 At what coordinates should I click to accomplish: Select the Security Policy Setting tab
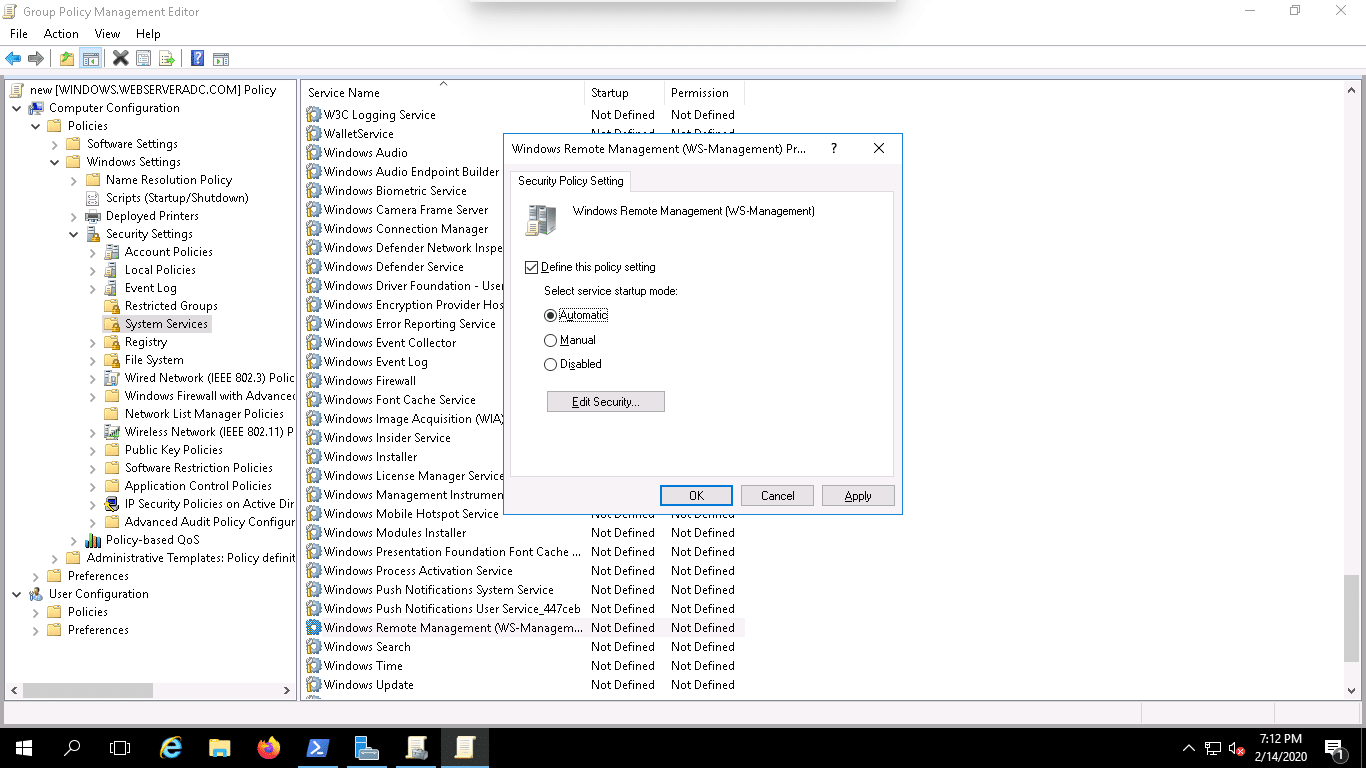tap(571, 181)
